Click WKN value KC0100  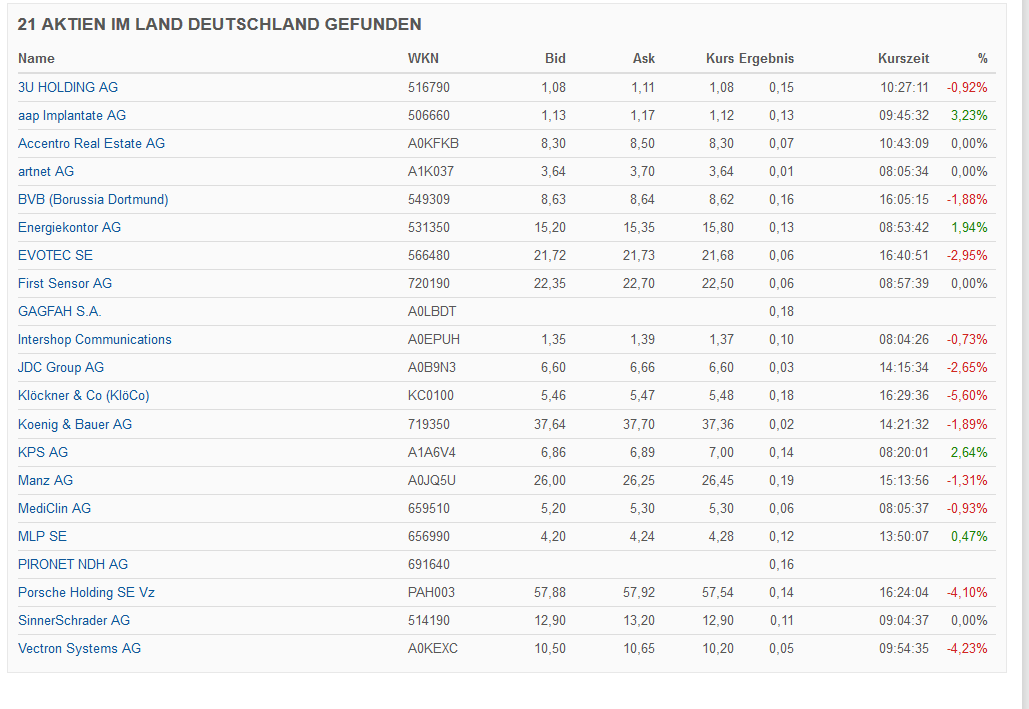click(x=430, y=395)
